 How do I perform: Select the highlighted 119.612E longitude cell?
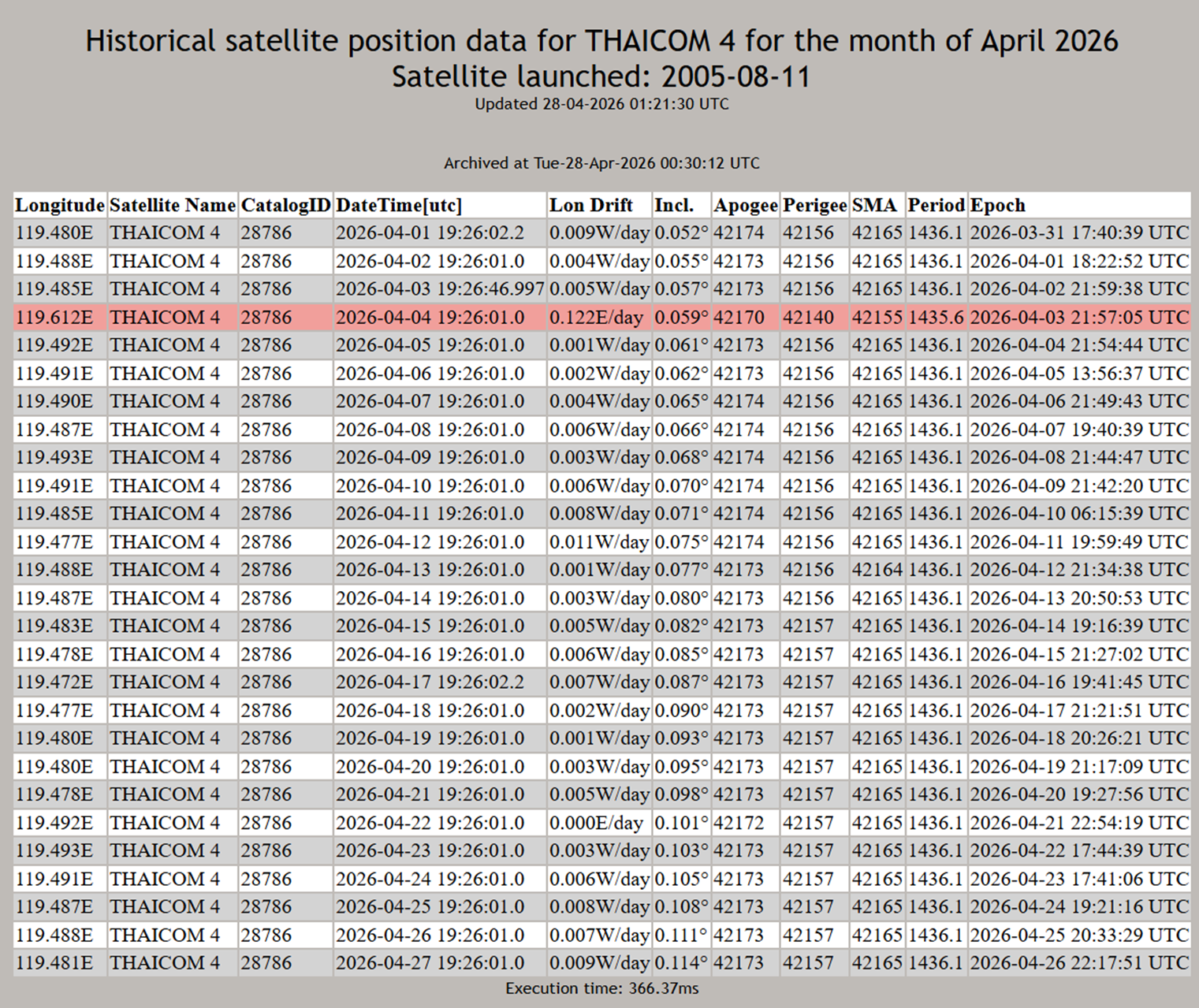[x=54, y=318]
